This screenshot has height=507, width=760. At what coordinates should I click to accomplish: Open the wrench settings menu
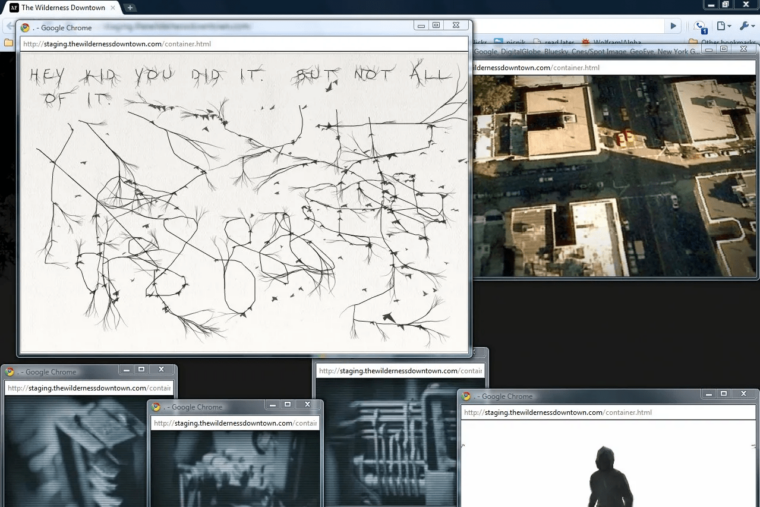coord(747,26)
